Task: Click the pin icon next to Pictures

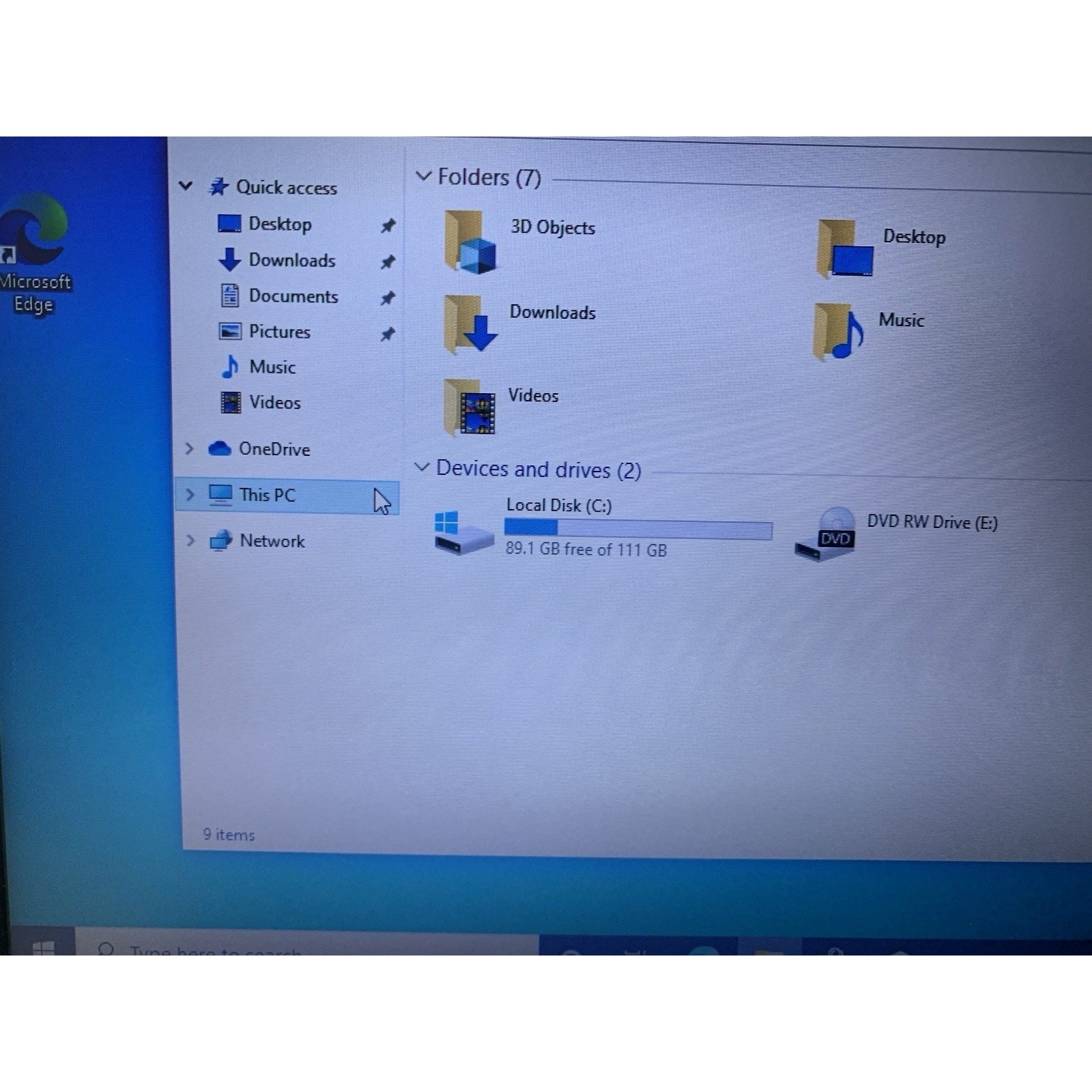Action: coord(388,334)
